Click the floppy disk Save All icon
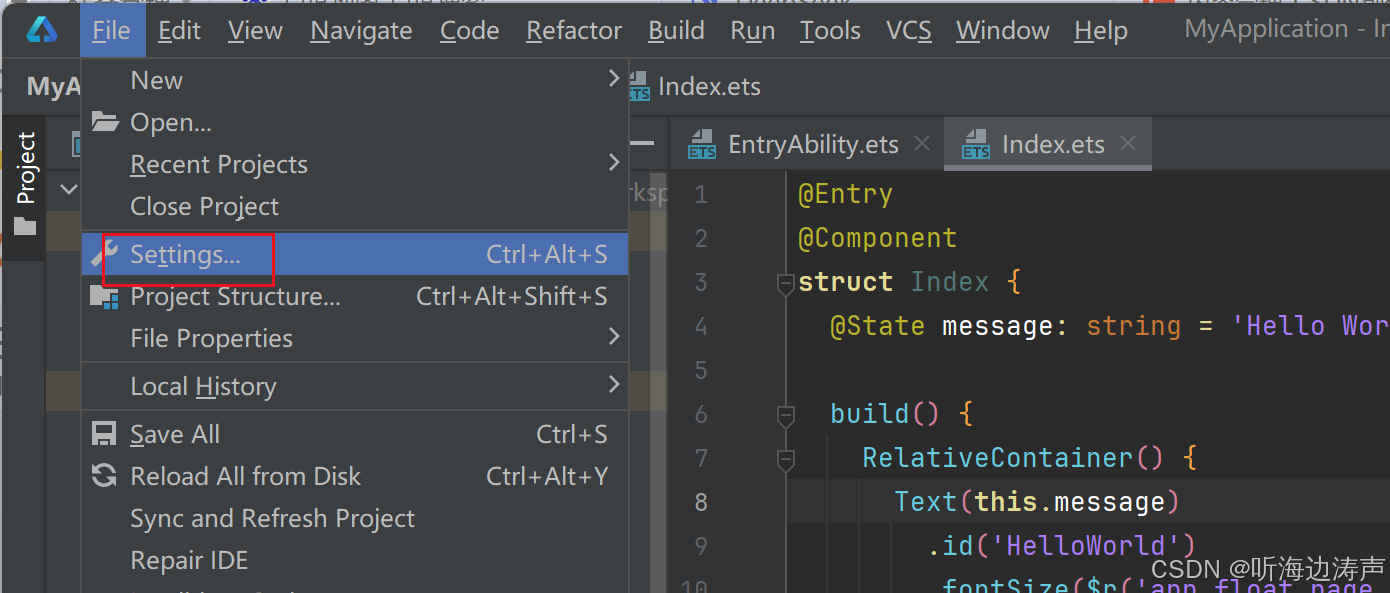This screenshot has width=1390, height=593. click(104, 434)
